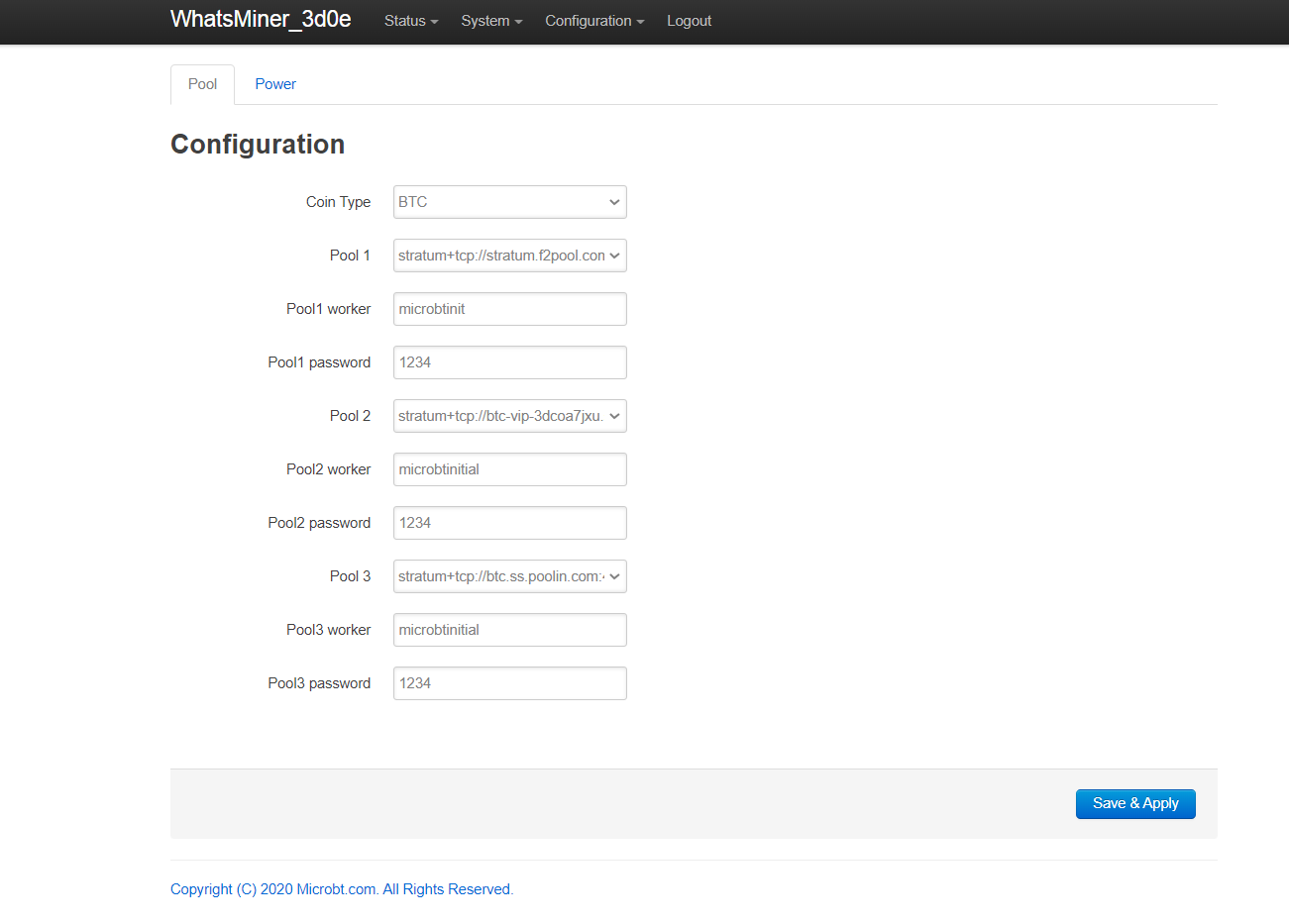Click Logout in the top bar
This screenshot has width=1289, height=924.
click(689, 21)
